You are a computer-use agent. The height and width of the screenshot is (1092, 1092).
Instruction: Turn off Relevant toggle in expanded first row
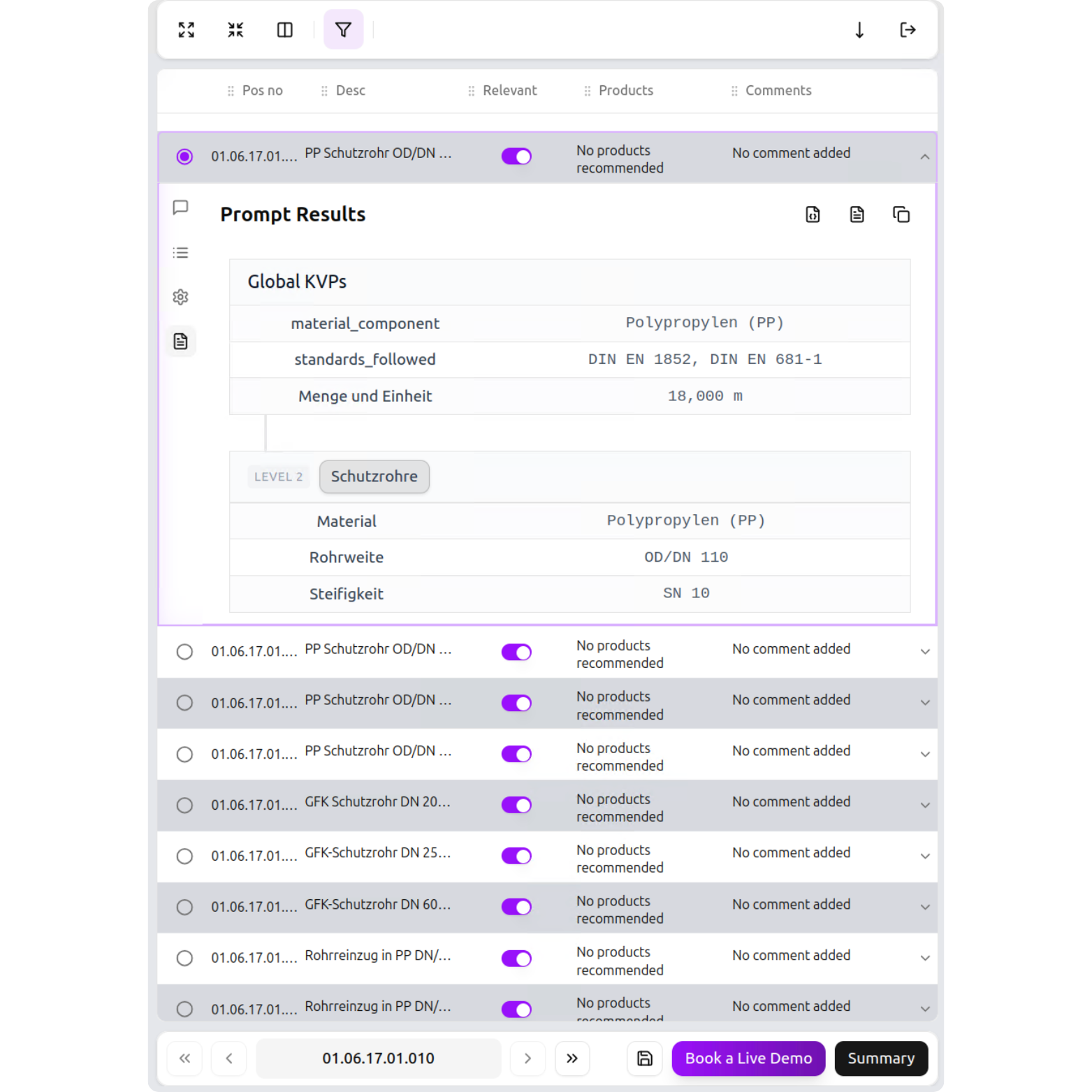(516, 156)
